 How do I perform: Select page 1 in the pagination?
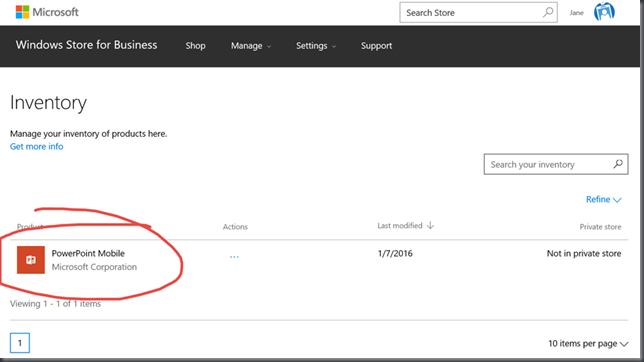click(x=20, y=343)
